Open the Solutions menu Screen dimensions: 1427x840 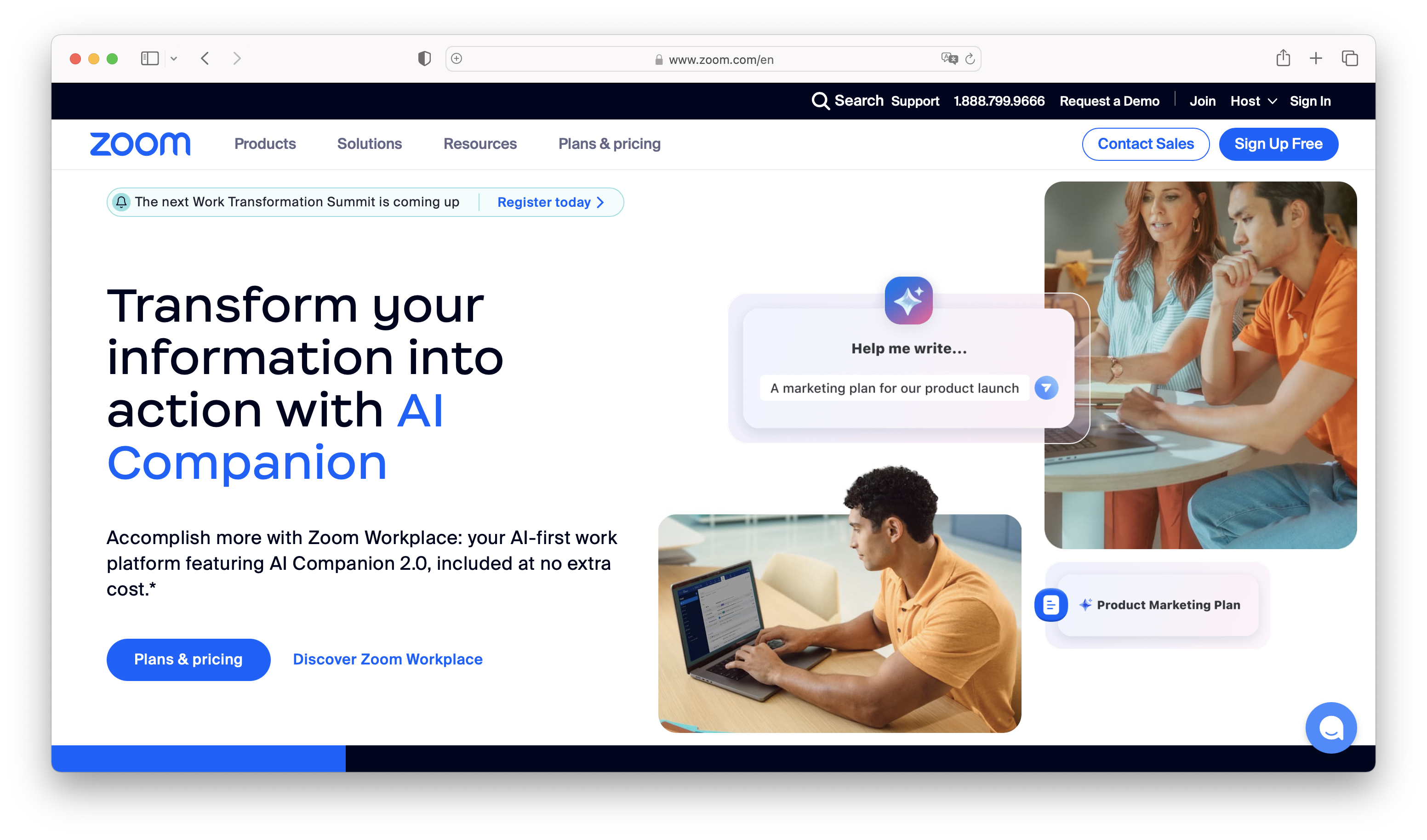(x=369, y=144)
